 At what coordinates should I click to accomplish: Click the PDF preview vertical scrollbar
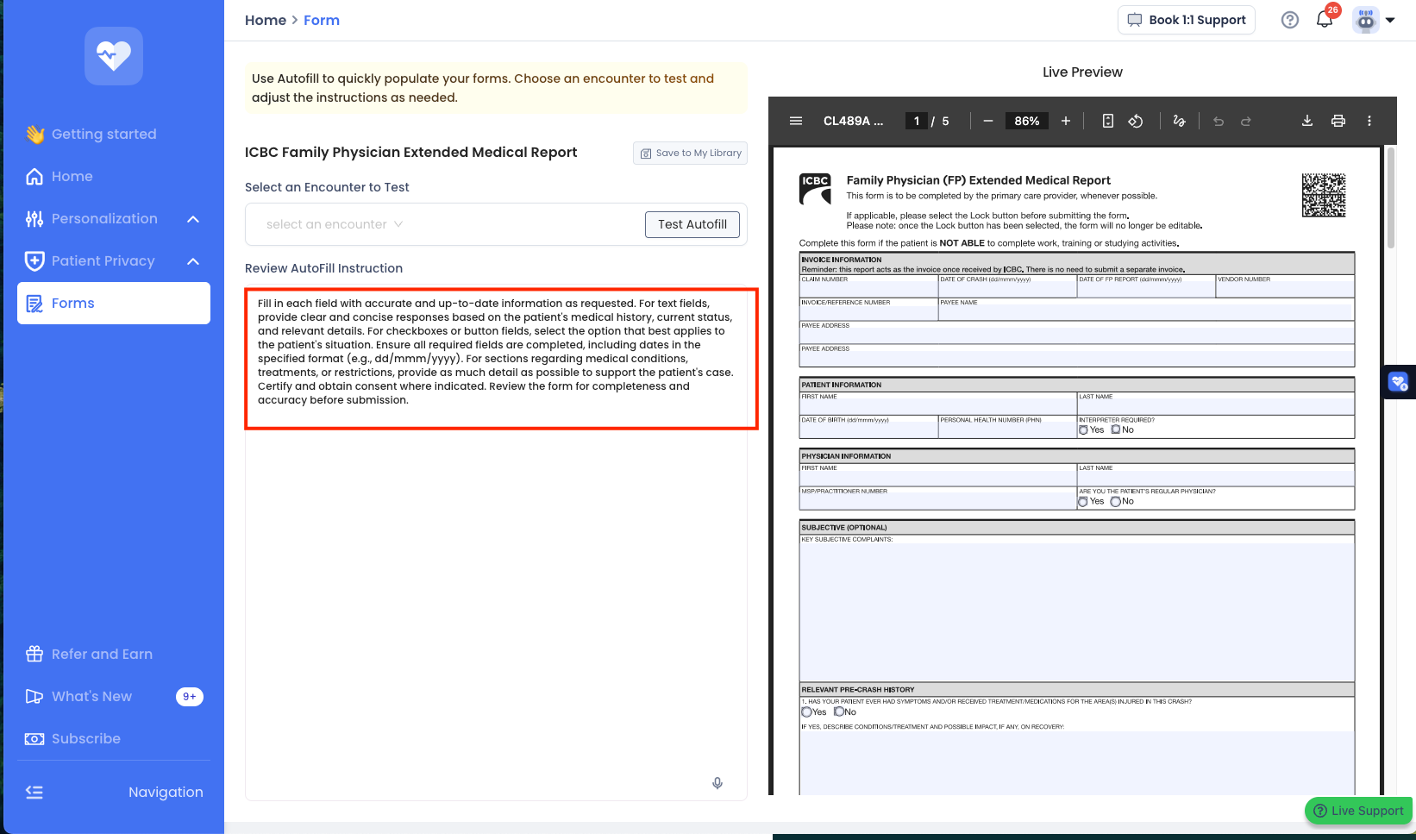pyautogui.click(x=1390, y=198)
